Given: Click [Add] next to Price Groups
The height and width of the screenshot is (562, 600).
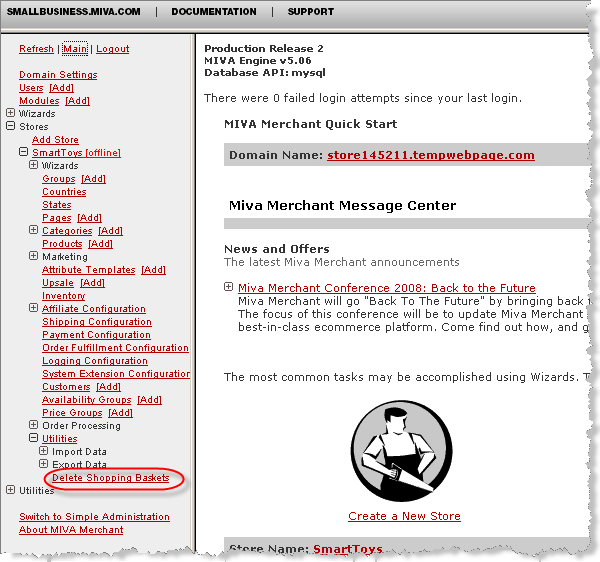Looking at the screenshot, I should click(x=120, y=413).
